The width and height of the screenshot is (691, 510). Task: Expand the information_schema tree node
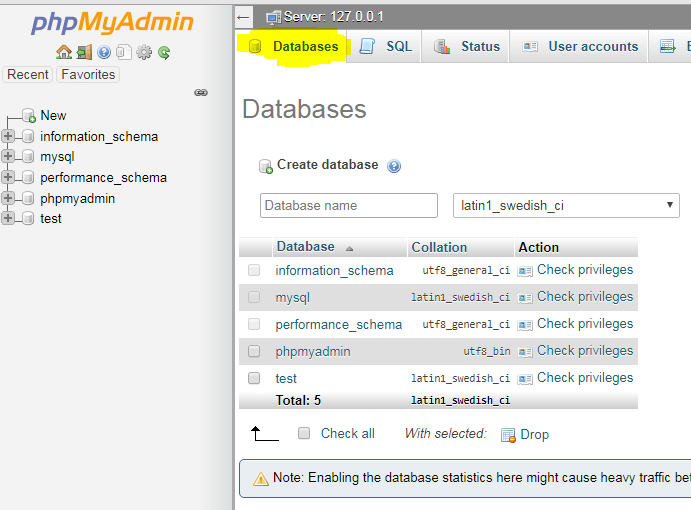8,136
